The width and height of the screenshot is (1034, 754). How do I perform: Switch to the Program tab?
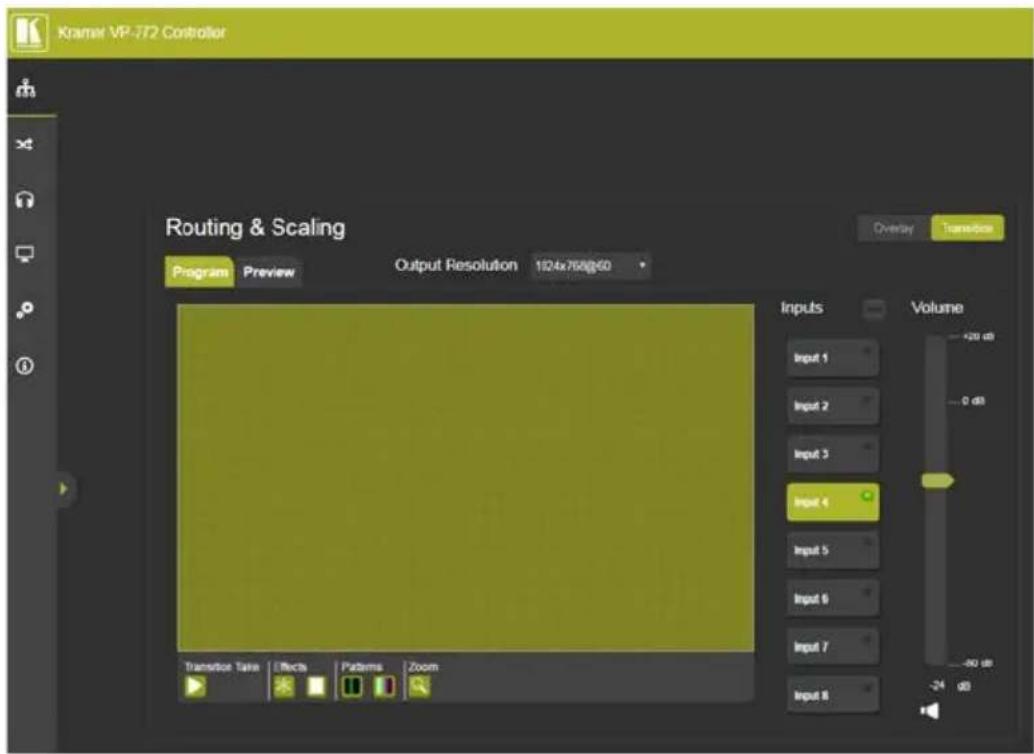click(x=199, y=272)
